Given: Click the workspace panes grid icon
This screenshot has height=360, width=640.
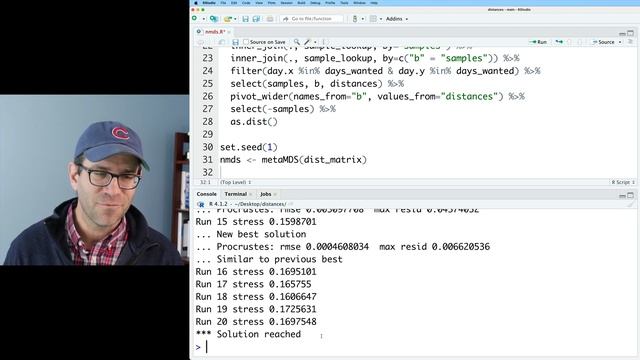Looking at the screenshot, I should [373, 19].
